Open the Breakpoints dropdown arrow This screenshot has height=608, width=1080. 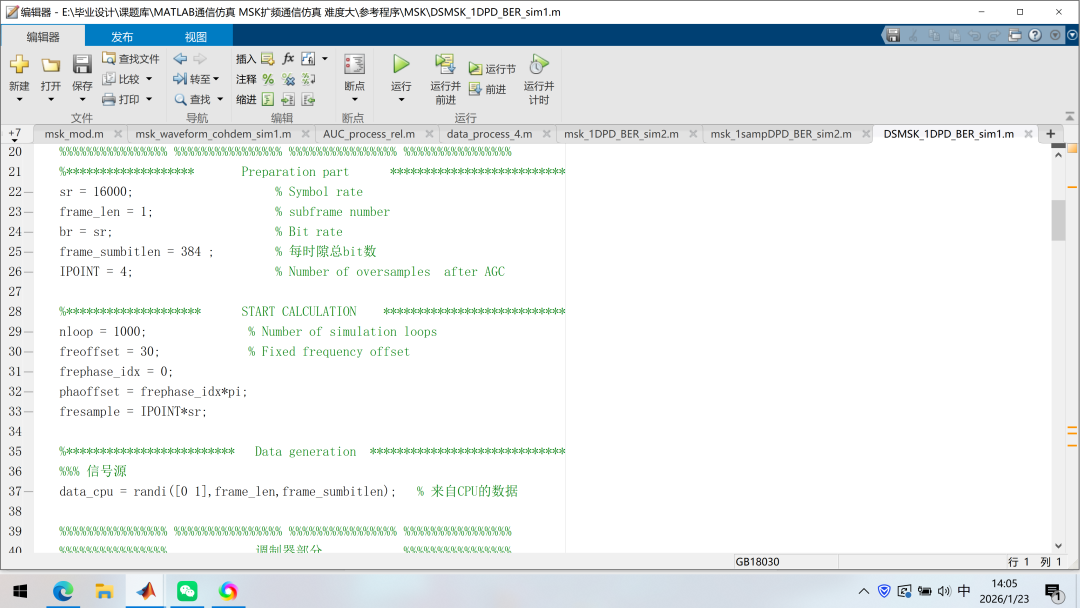(354, 100)
